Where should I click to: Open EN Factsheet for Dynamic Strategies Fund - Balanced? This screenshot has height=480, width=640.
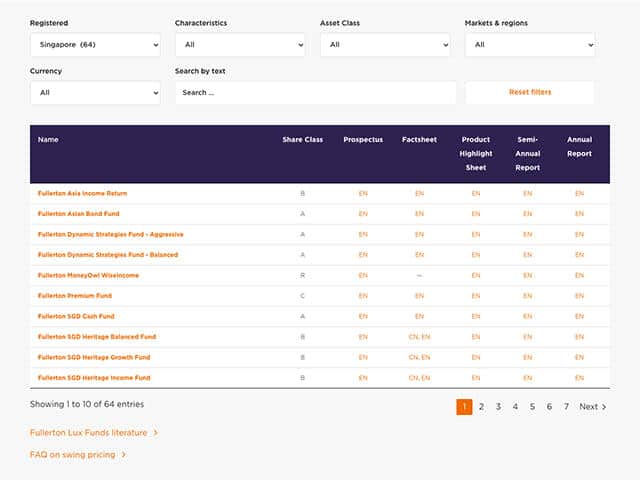[x=419, y=255]
